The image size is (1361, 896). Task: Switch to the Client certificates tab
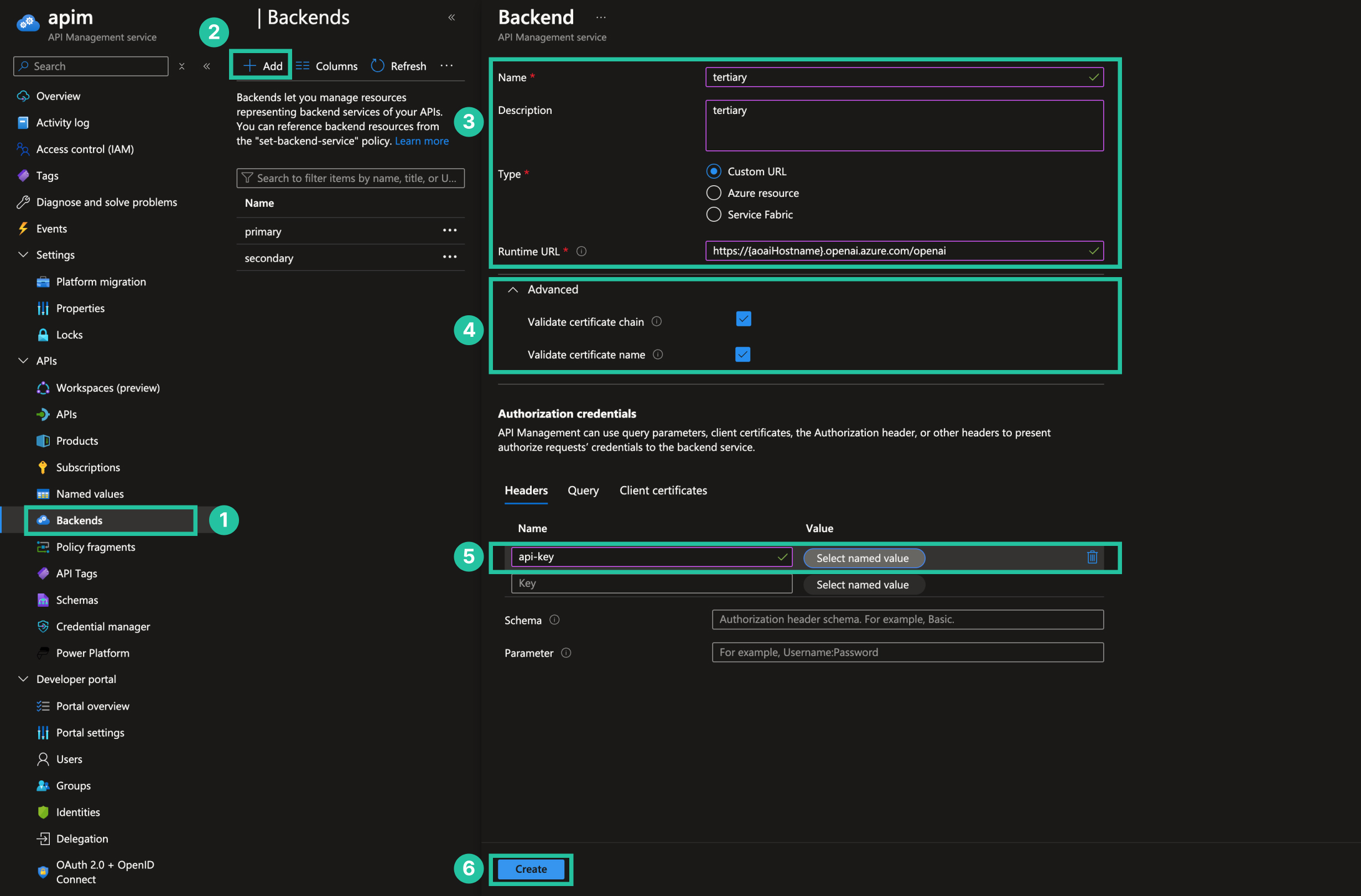click(663, 490)
